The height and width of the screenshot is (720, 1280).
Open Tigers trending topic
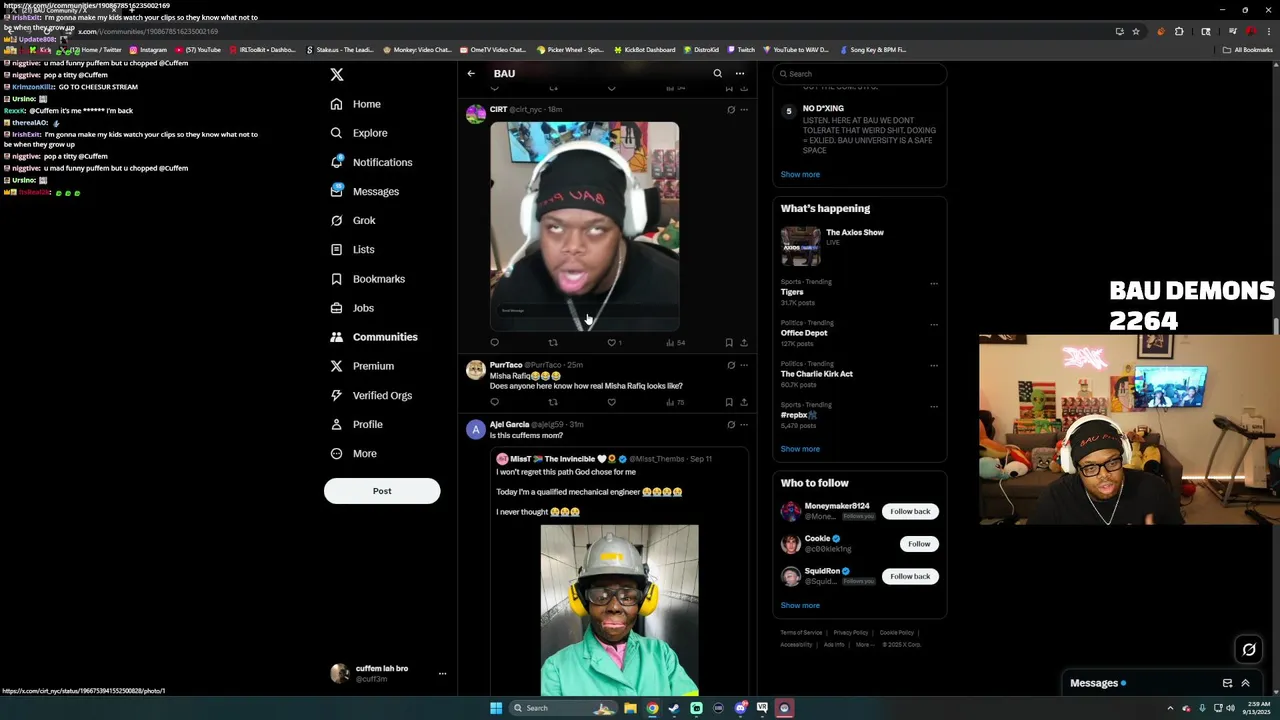(792, 292)
